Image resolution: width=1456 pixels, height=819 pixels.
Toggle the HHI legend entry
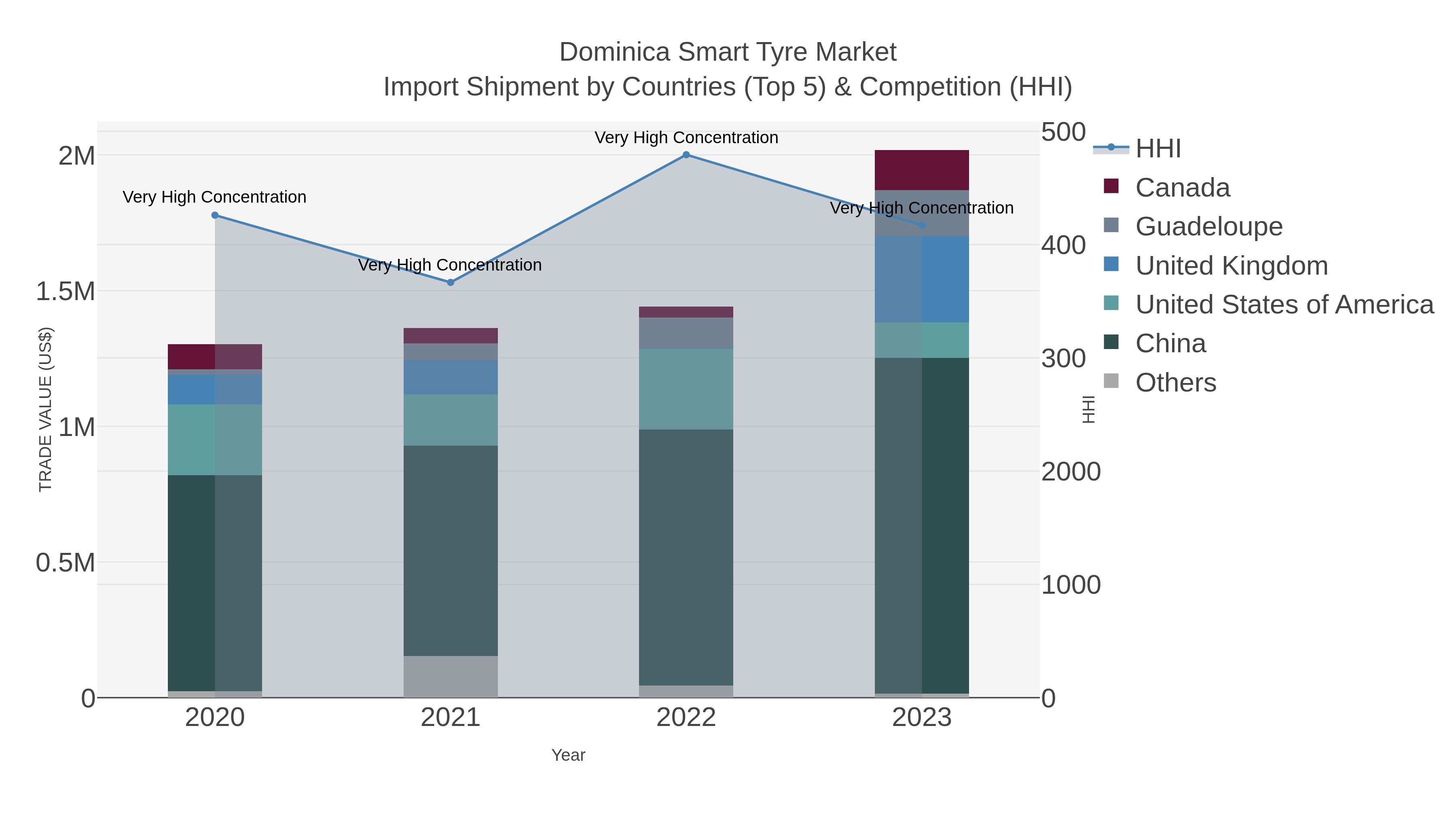(1137, 149)
